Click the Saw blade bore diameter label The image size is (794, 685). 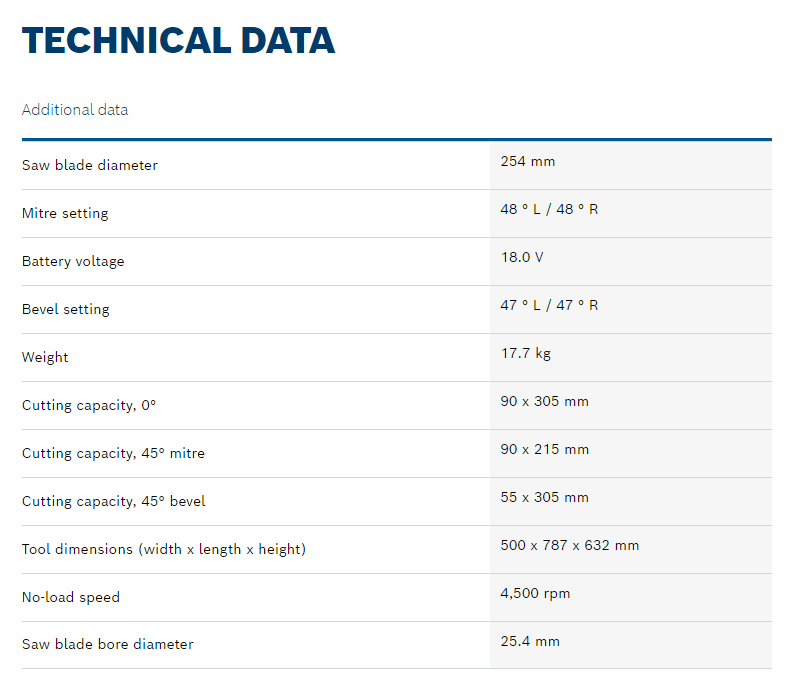[108, 644]
